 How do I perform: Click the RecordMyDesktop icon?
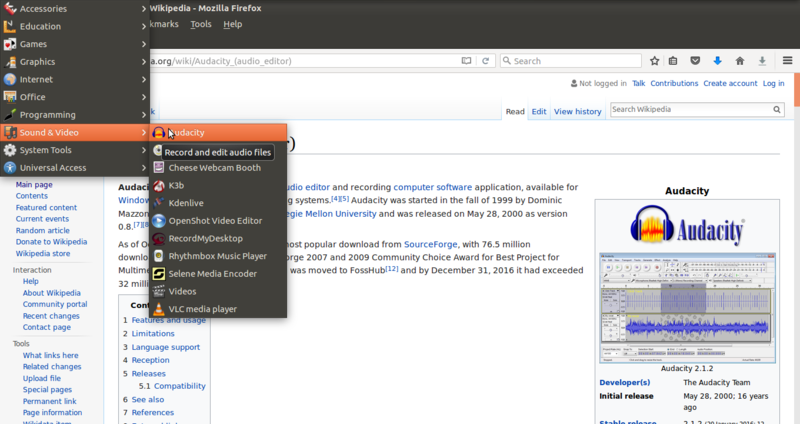(x=159, y=238)
